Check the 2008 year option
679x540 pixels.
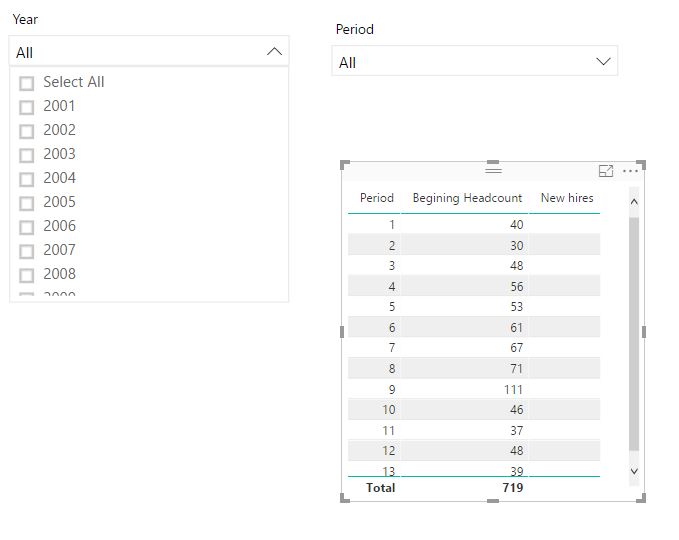pyautogui.click(x=26, y=275)
